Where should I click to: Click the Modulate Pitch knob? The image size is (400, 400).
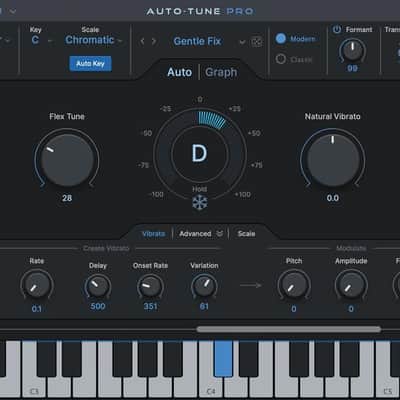click(x=294, y=285)
